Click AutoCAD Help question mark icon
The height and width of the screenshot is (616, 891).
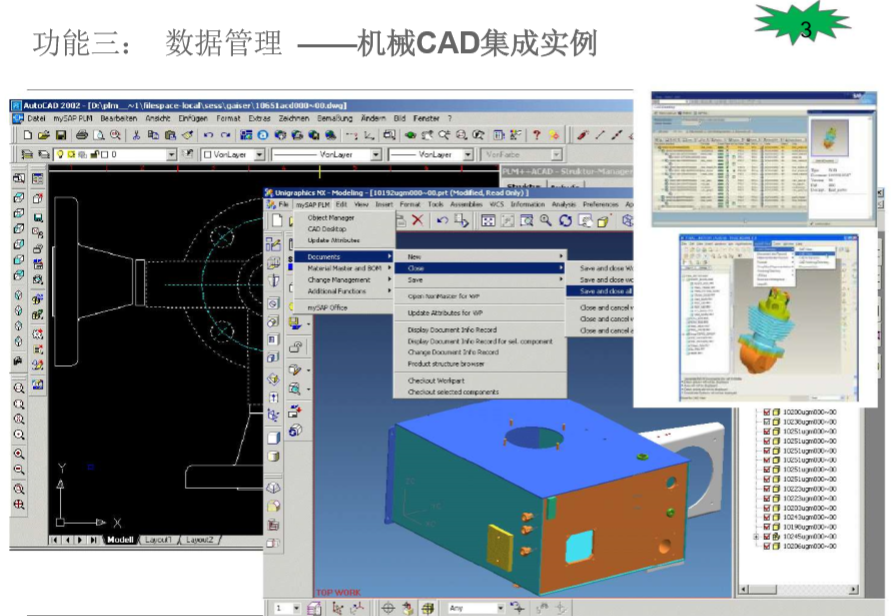coord(536,135)
